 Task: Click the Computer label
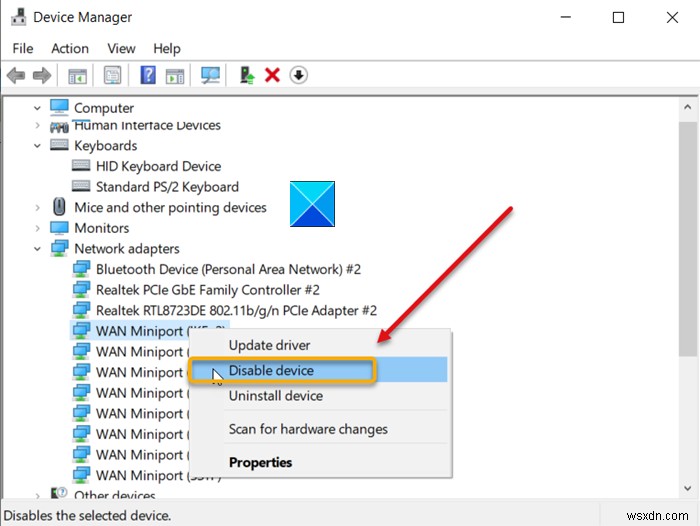(x=104, y=108)
